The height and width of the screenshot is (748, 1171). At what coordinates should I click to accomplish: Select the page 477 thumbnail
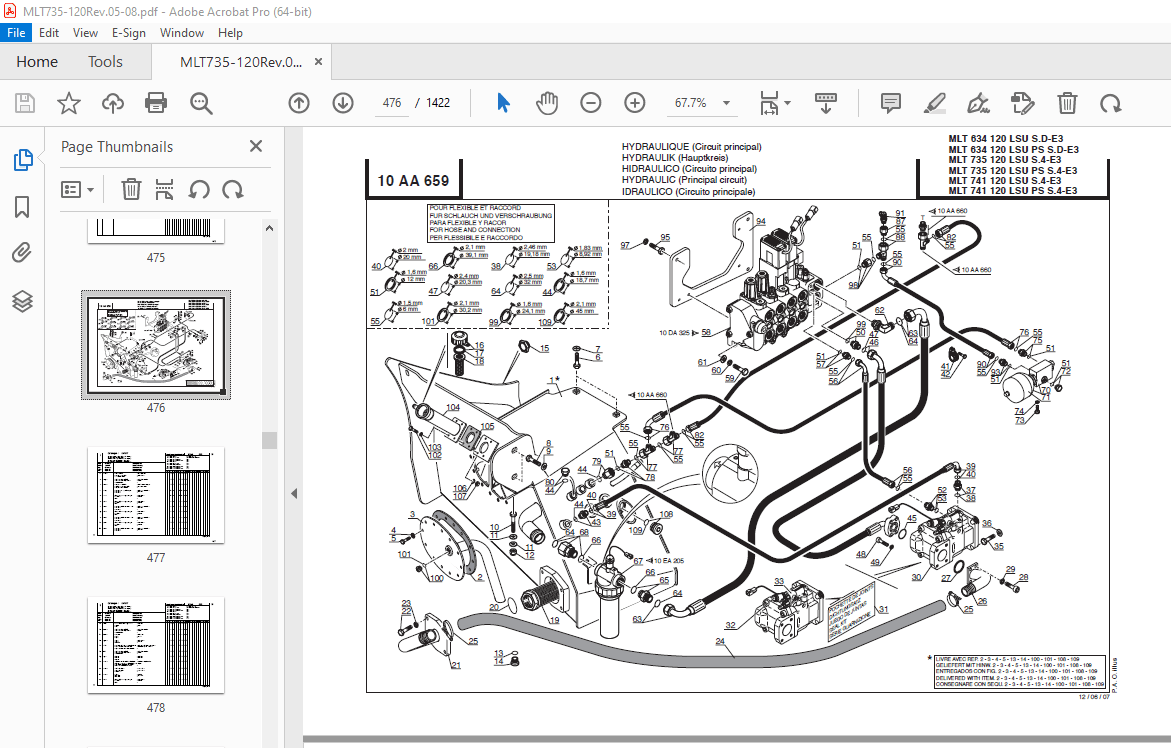click(155, 495)
